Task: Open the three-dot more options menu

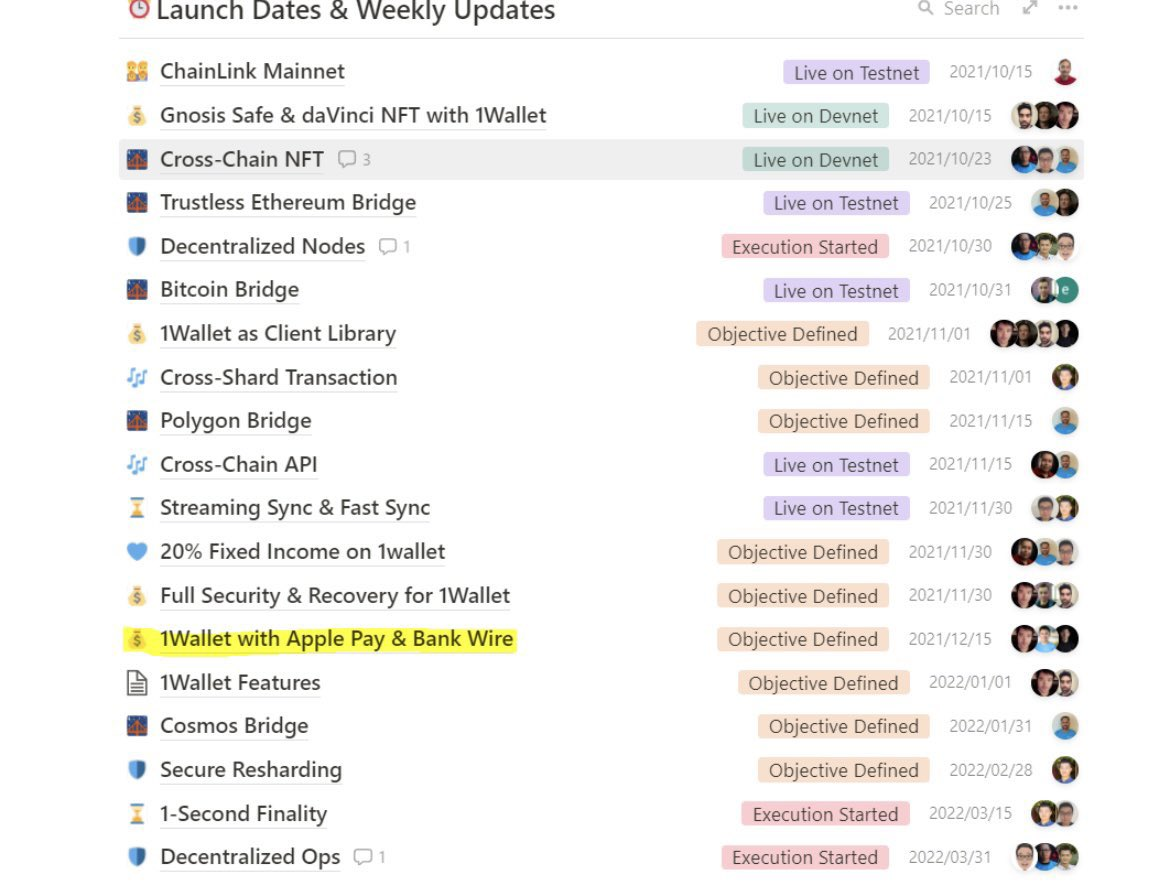Action: 1068,9
